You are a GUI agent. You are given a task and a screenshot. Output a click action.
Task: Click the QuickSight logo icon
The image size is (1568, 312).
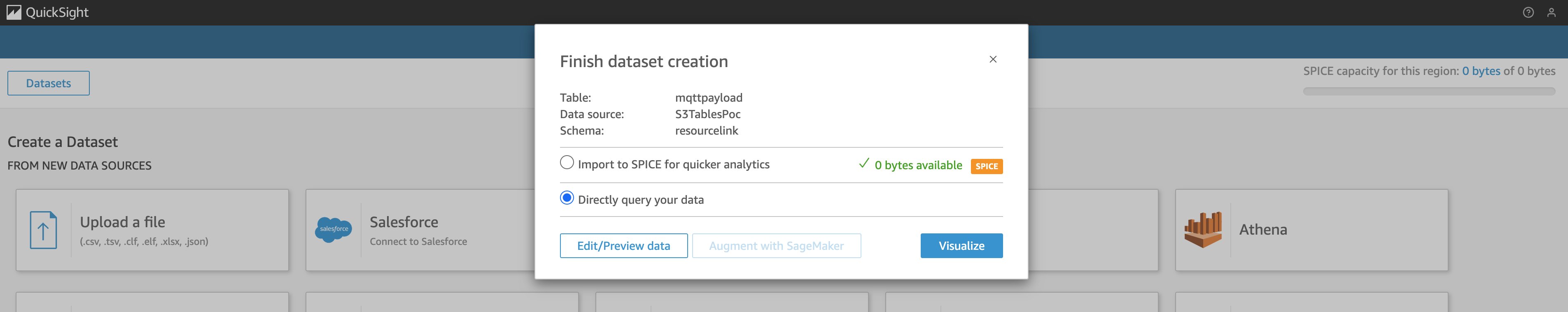pyautogui.click(x=14, y=13)
